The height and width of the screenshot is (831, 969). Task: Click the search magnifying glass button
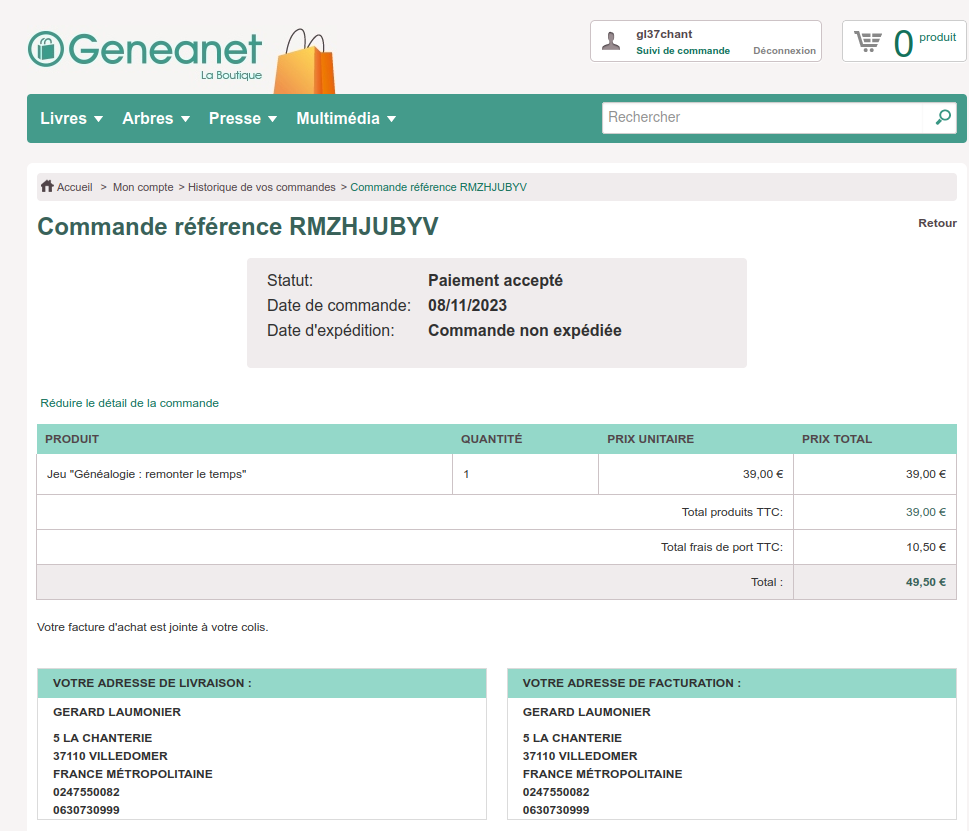[942, 118]
